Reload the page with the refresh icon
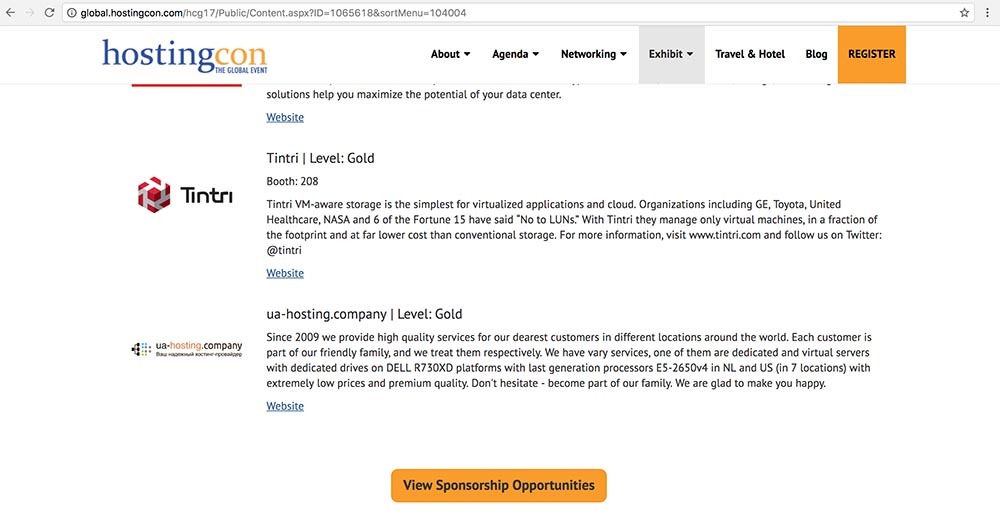Screen dimensions: 1000x517 point(49,13)
